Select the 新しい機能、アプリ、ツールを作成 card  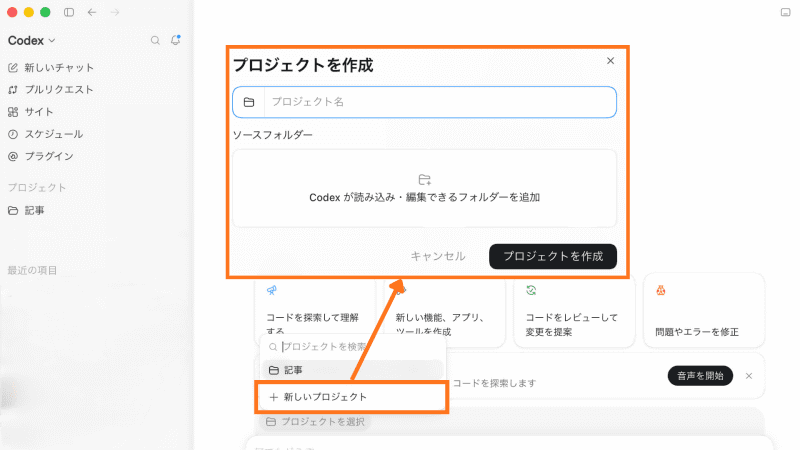444,312
